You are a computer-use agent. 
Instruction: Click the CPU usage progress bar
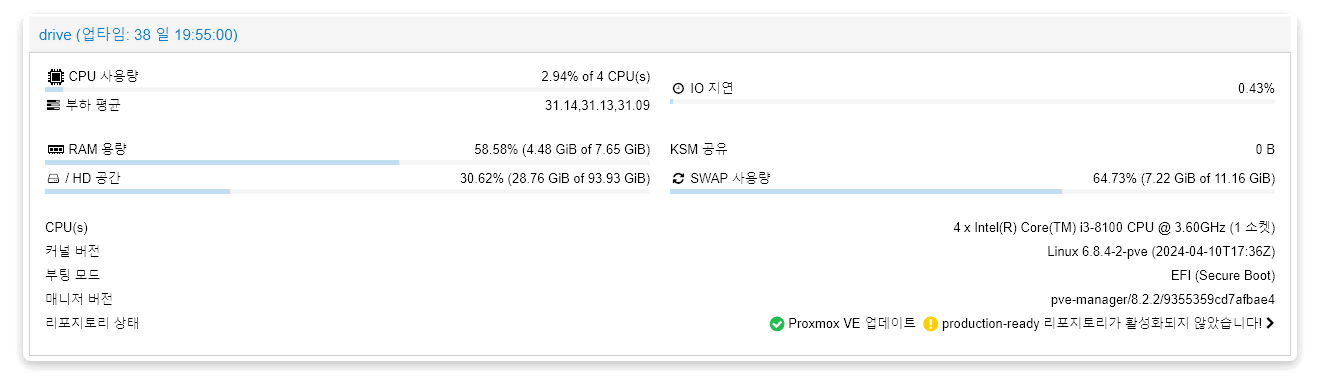pyautogui.click(x=348, y=90)
